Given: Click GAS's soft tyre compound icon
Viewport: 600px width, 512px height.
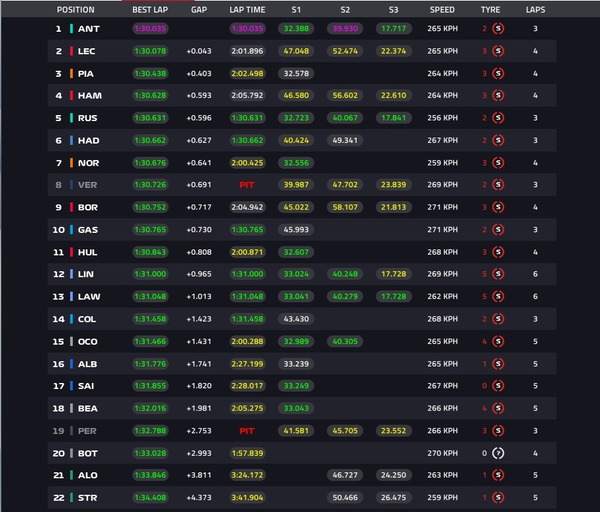Looking at the screenshot, I should [498, 230].
